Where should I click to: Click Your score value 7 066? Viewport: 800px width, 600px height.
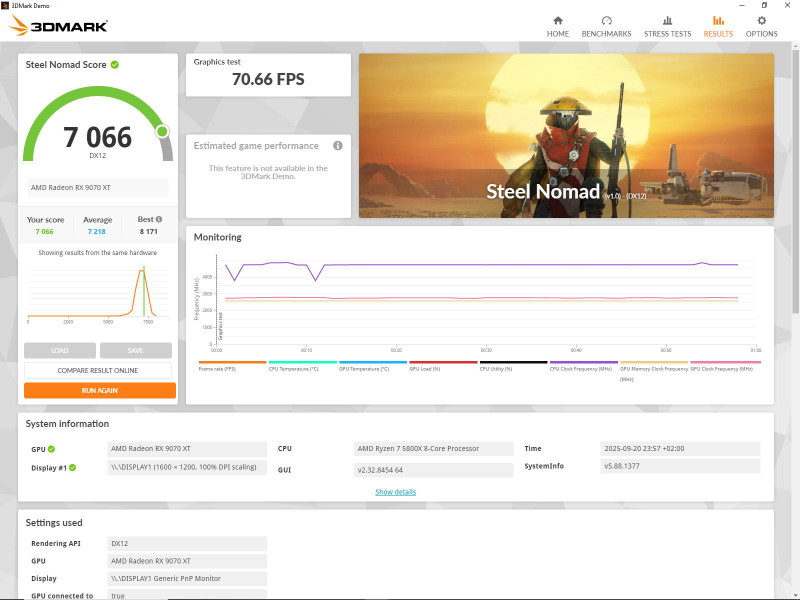pos(44,232)
